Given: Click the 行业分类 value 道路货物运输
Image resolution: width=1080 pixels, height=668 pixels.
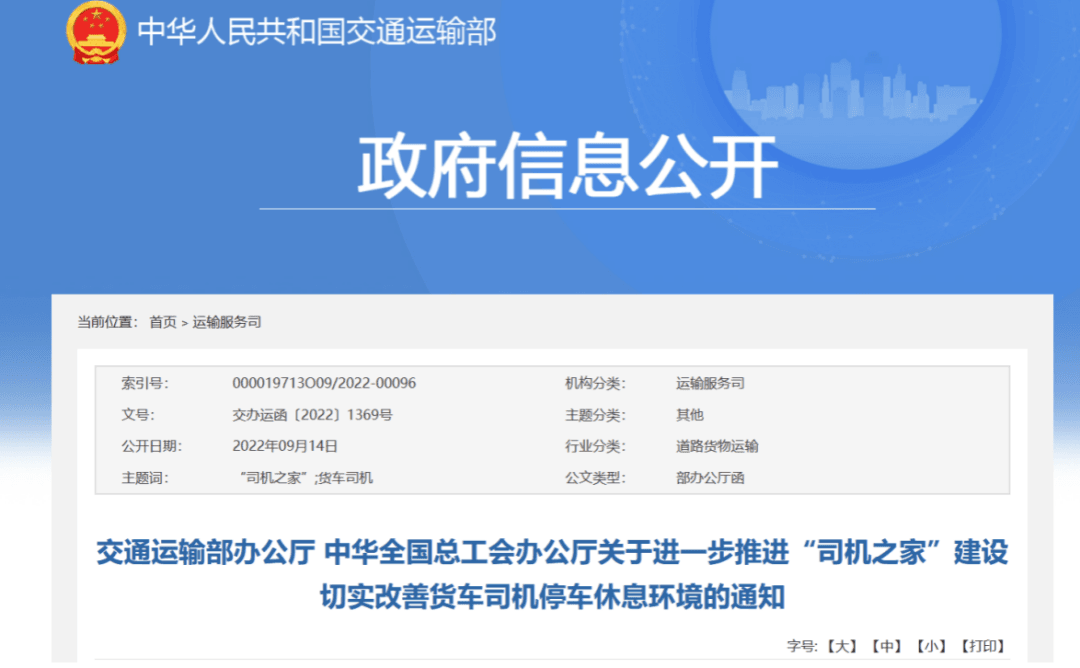Looking at the screenshot, I should 717,446.
